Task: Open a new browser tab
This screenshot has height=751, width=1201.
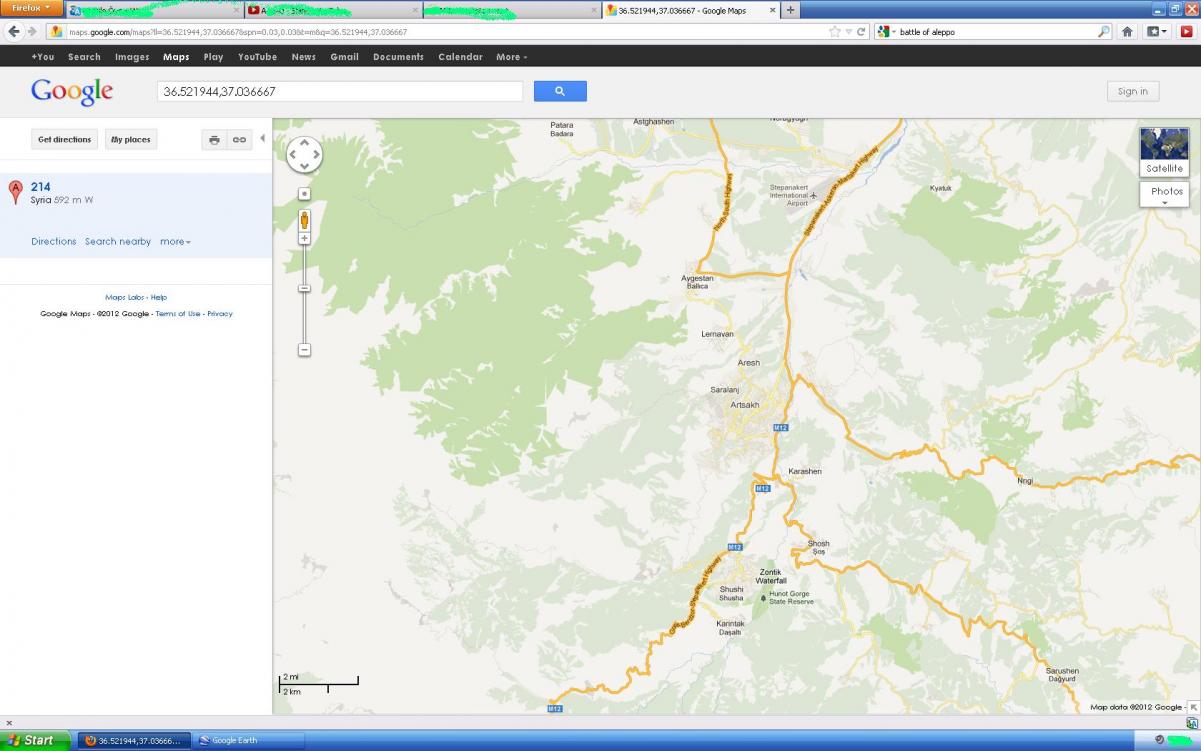Action: (791, 10)
